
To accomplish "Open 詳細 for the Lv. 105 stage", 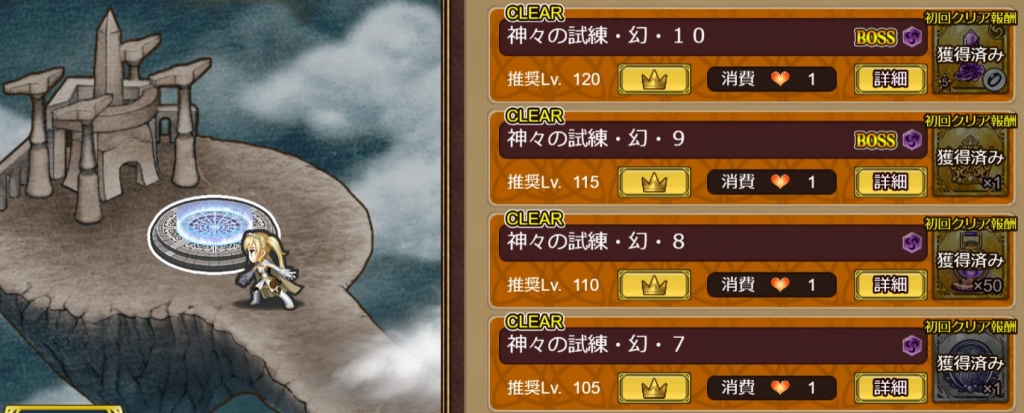I will click(x=890, y=388).
